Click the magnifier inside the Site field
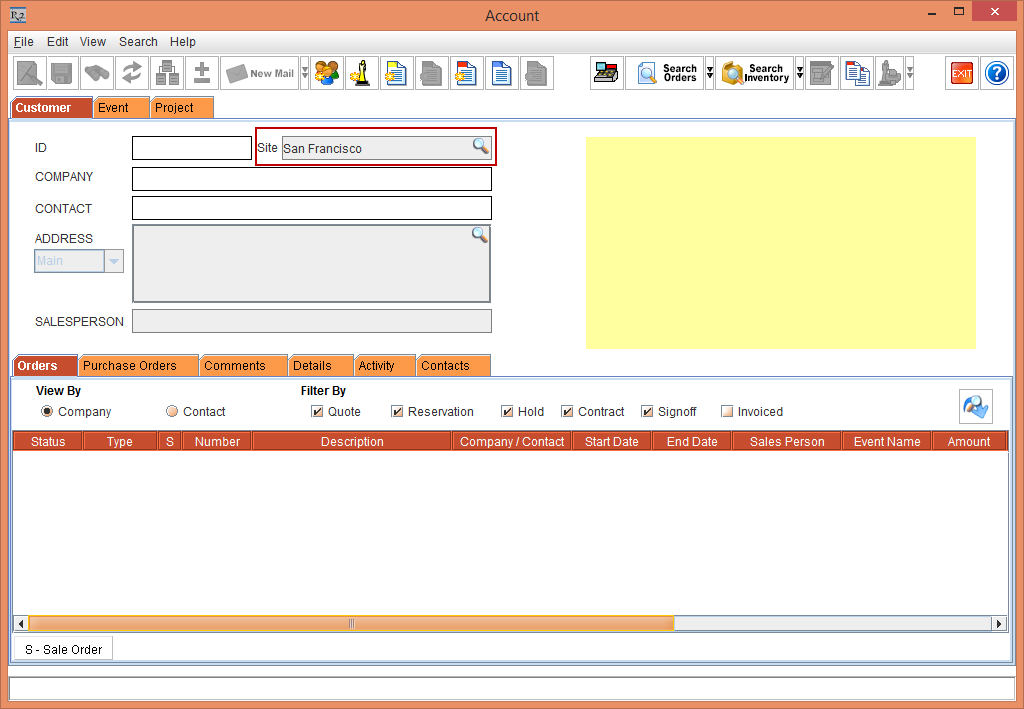Viewport: 1024px width, 709px height. (x=481, y=146)
